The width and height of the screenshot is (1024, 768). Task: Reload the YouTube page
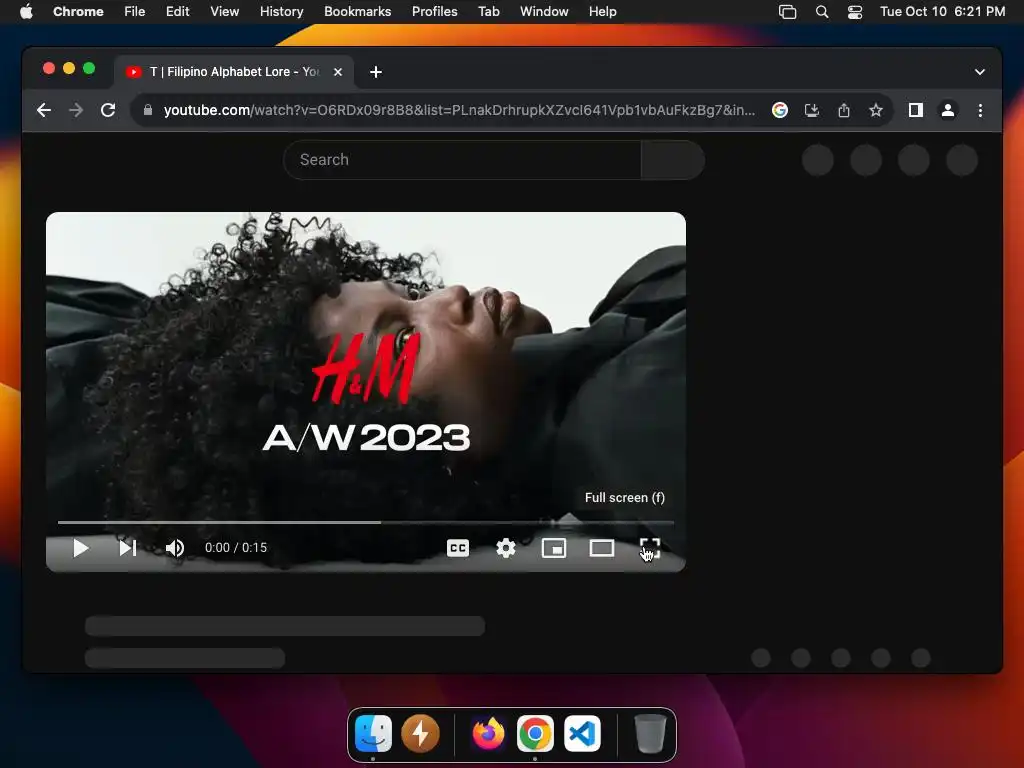click(x=108, y=110)
